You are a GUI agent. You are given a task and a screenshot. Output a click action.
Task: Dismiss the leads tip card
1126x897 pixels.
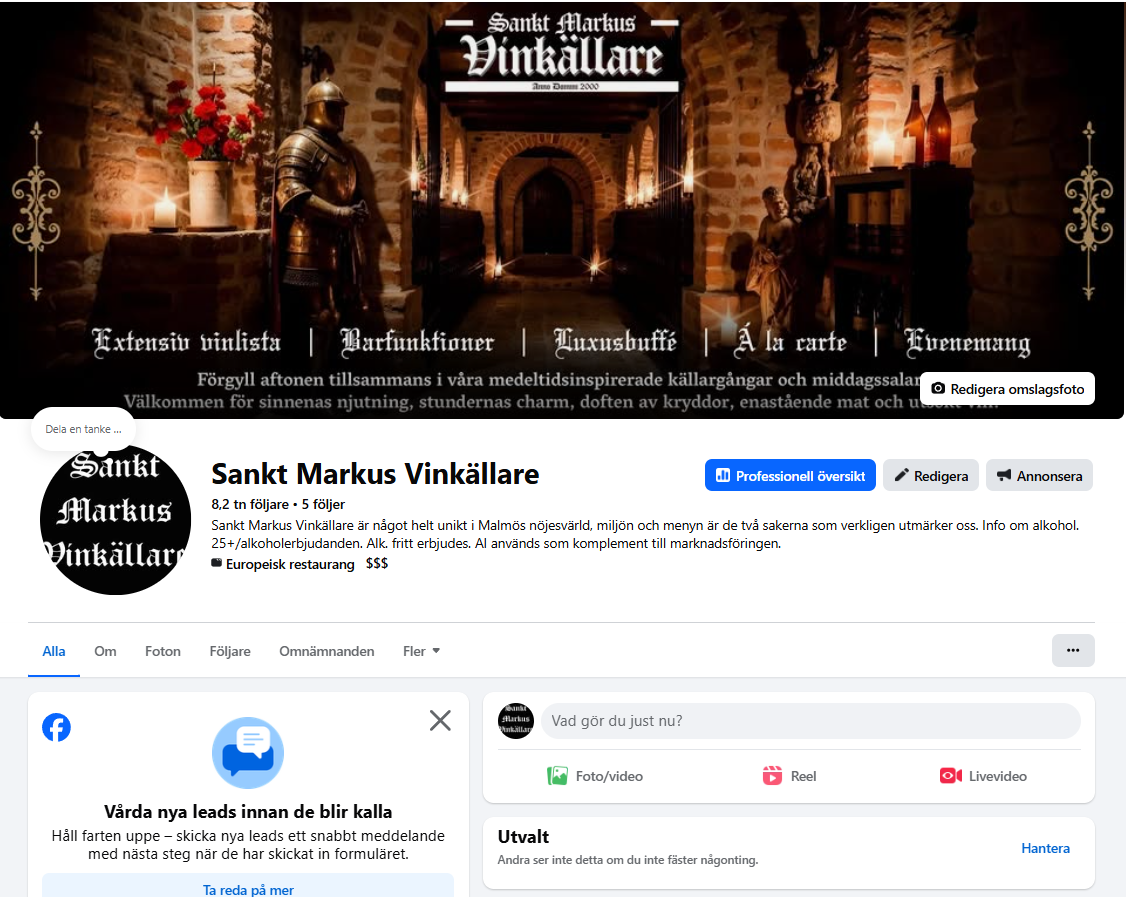click(x=440, y=720)
